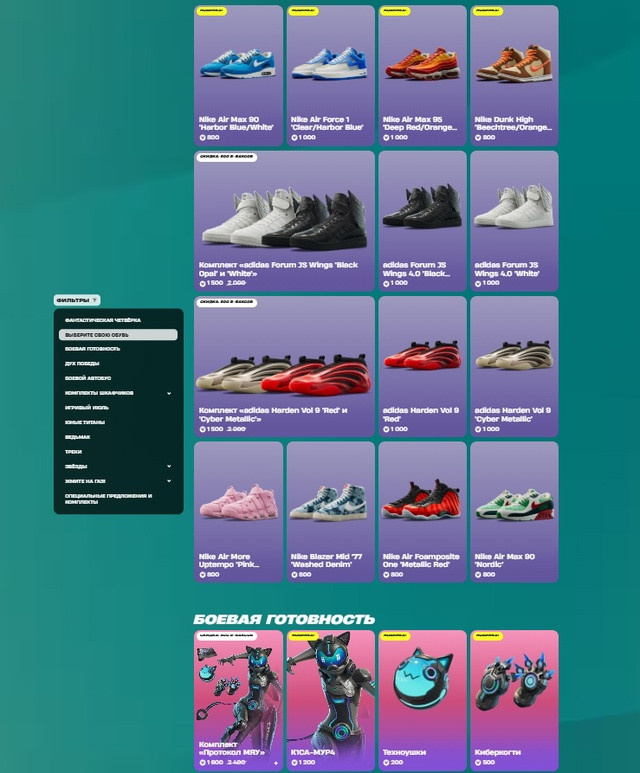Open adidas Forum JS Wings 4.0 'Black' card
Image resolution: width=640 pixels, height=773 pixels.
[423, 221]
